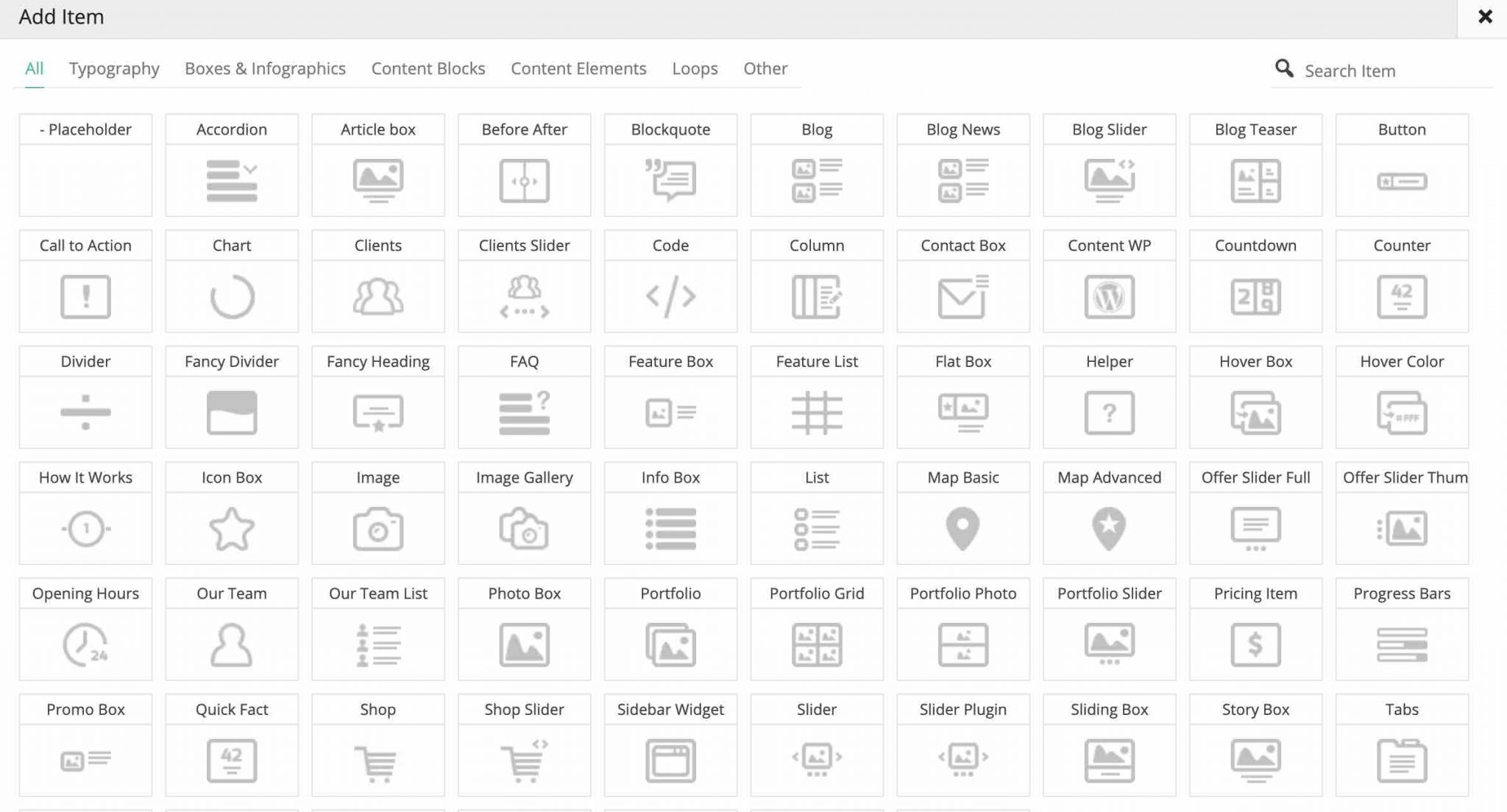Insert the Code element icon
Viewport: 1507px width, 812px height.
[x=670, y=296]
